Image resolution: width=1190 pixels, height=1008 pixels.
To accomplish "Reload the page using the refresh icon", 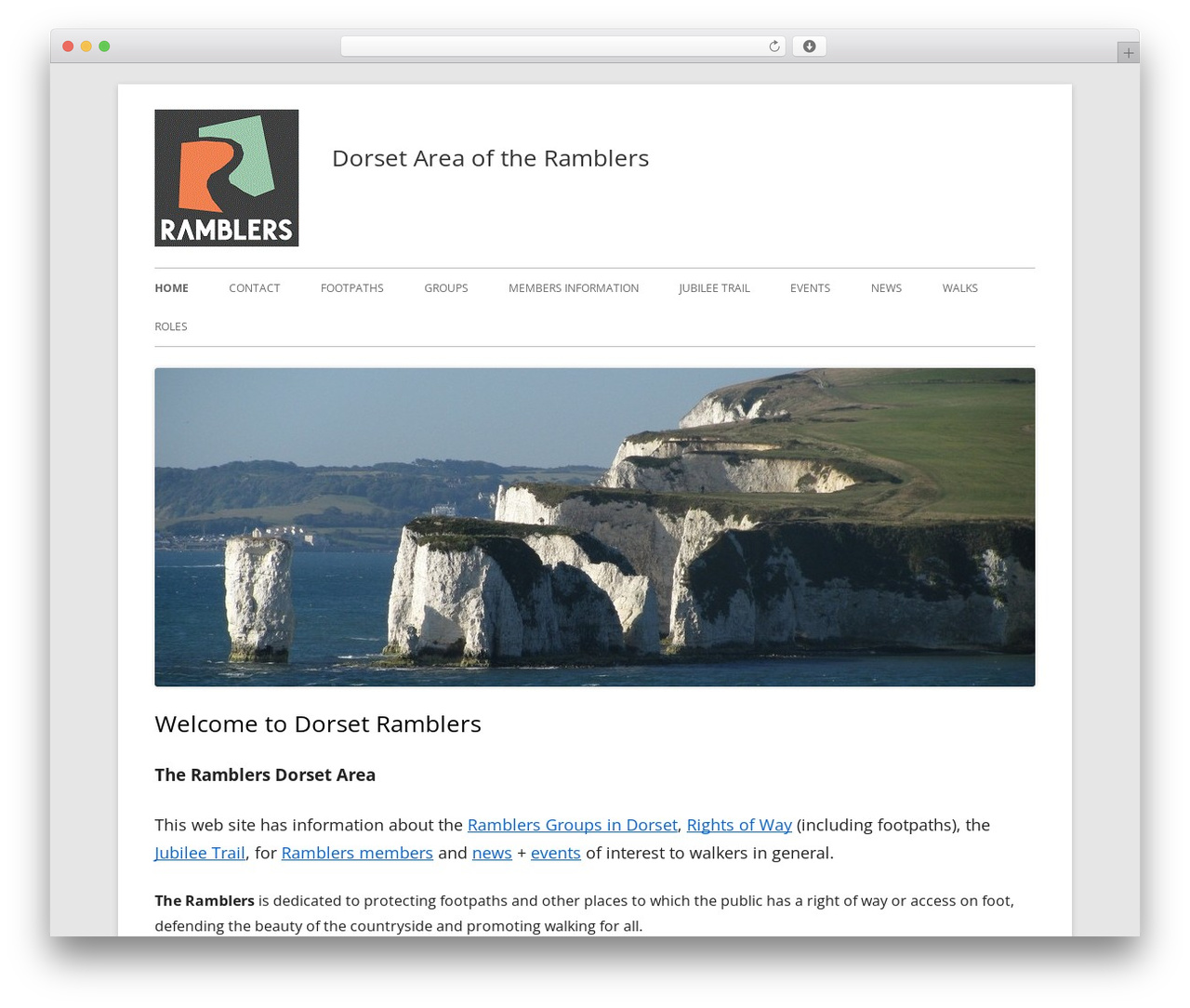I will (x=774, y=46).
